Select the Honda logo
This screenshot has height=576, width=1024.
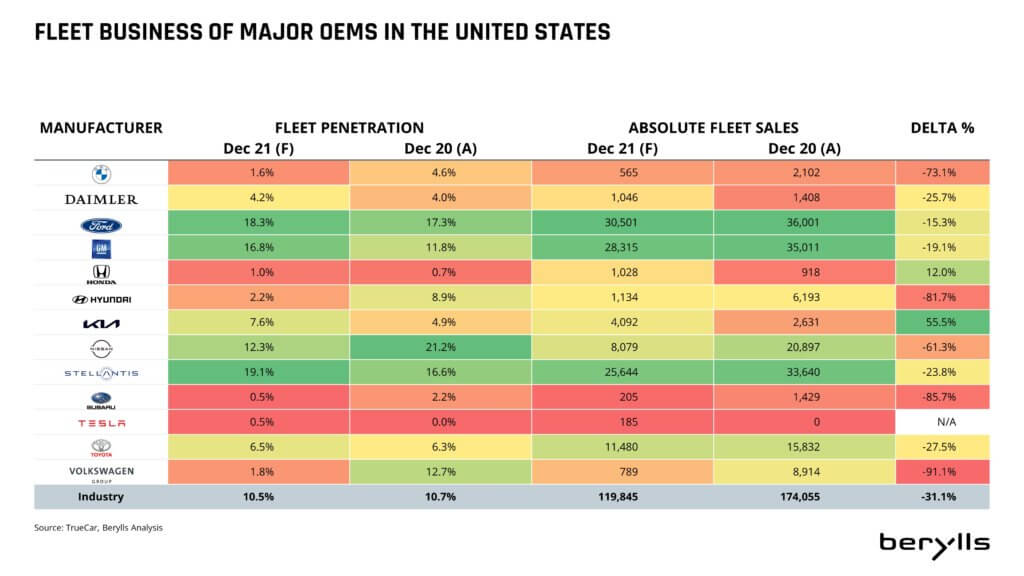coord(101,274)
